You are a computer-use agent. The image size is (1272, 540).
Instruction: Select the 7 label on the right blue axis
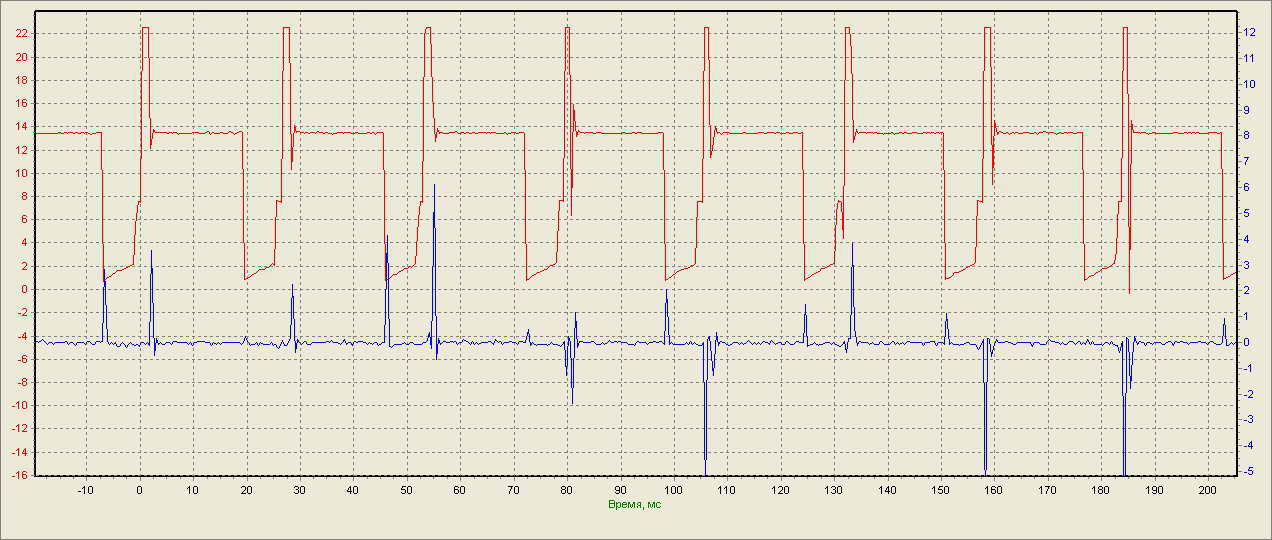pyautogui.click(x=1246, y=162)
